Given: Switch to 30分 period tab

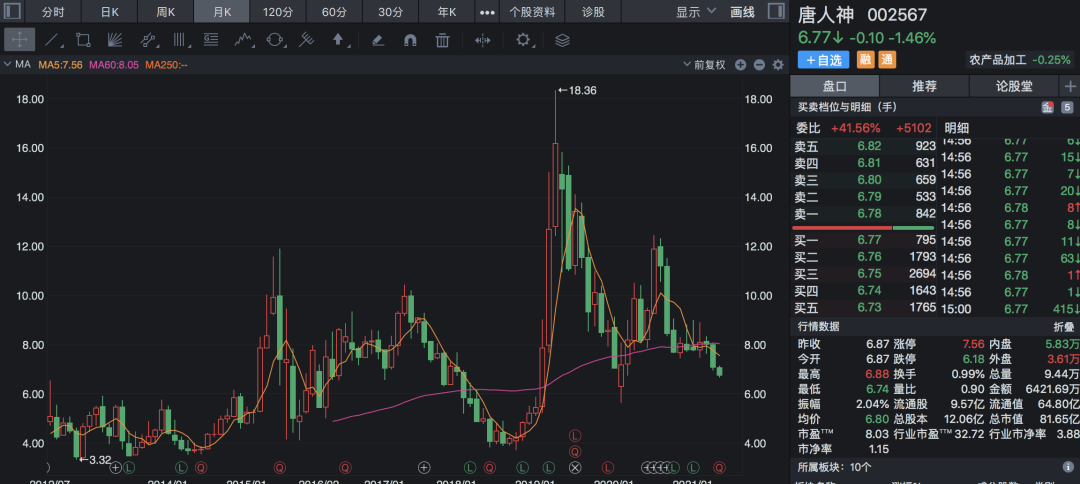Looking at the screenshot, I should 391,12.
